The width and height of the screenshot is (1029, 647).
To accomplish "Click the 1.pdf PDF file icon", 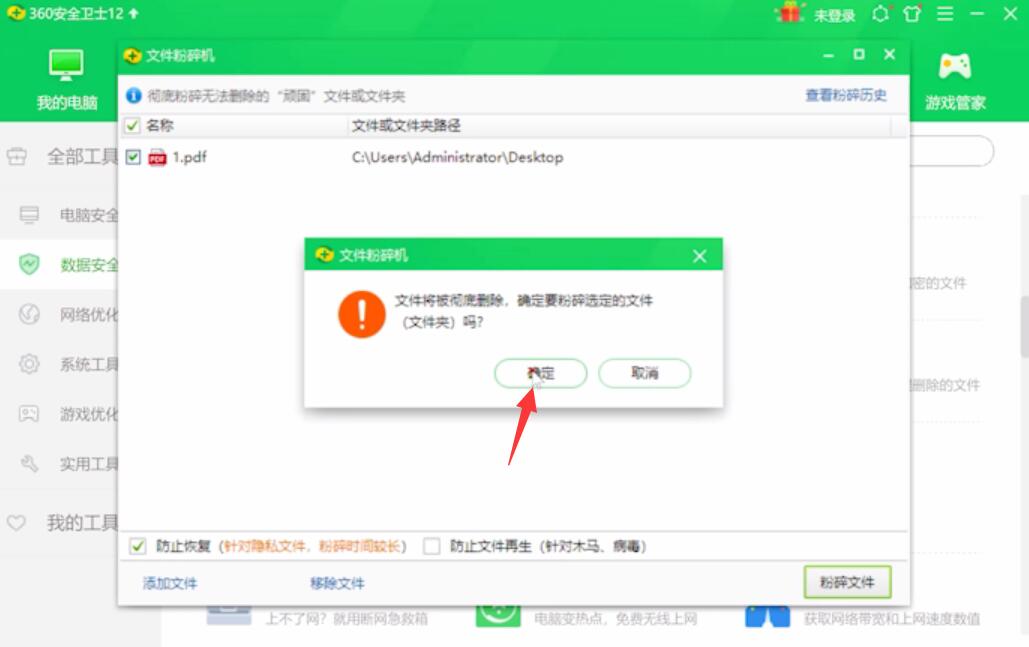I will (158, 157).
